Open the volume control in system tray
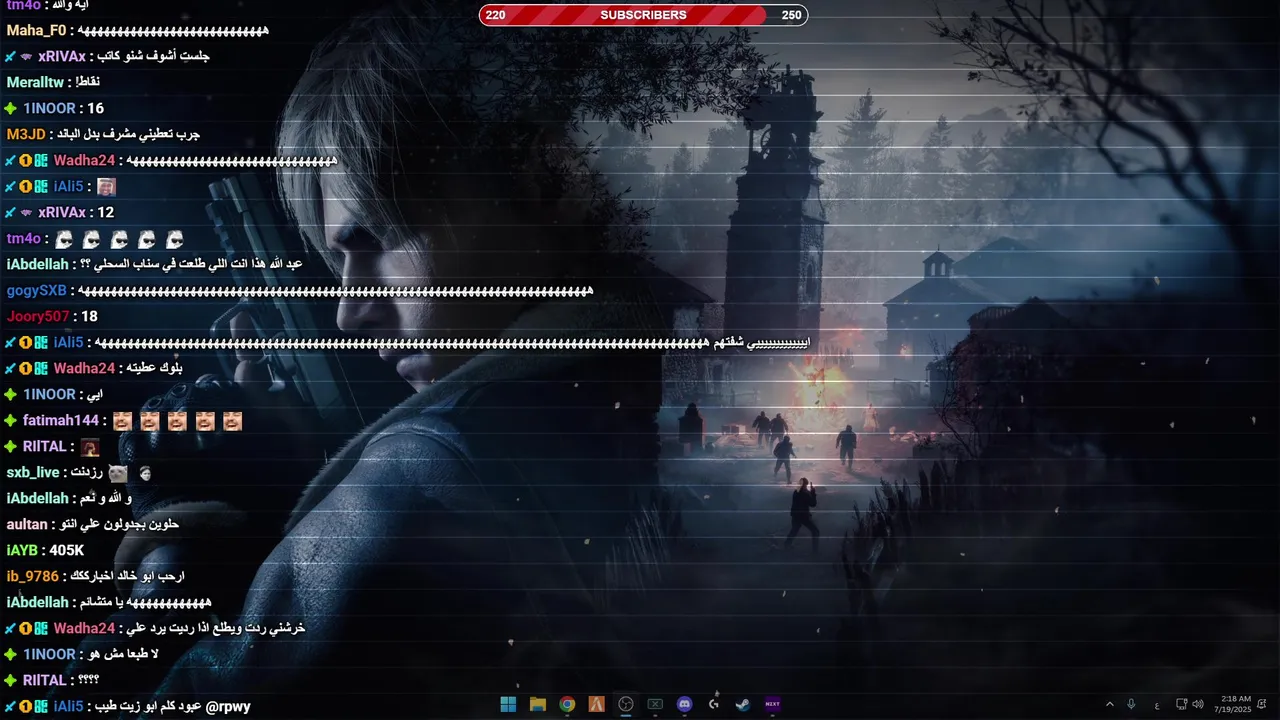Screen dimensions: 1280x720 click(x=1198, y=704)
